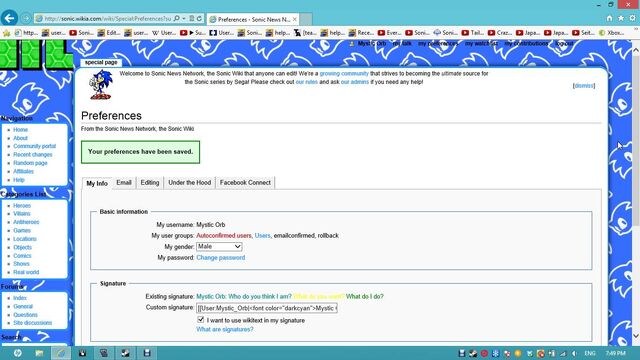Open 'my watchlist' link in user bar
The image size is (640, 360).
click(481, 43)
